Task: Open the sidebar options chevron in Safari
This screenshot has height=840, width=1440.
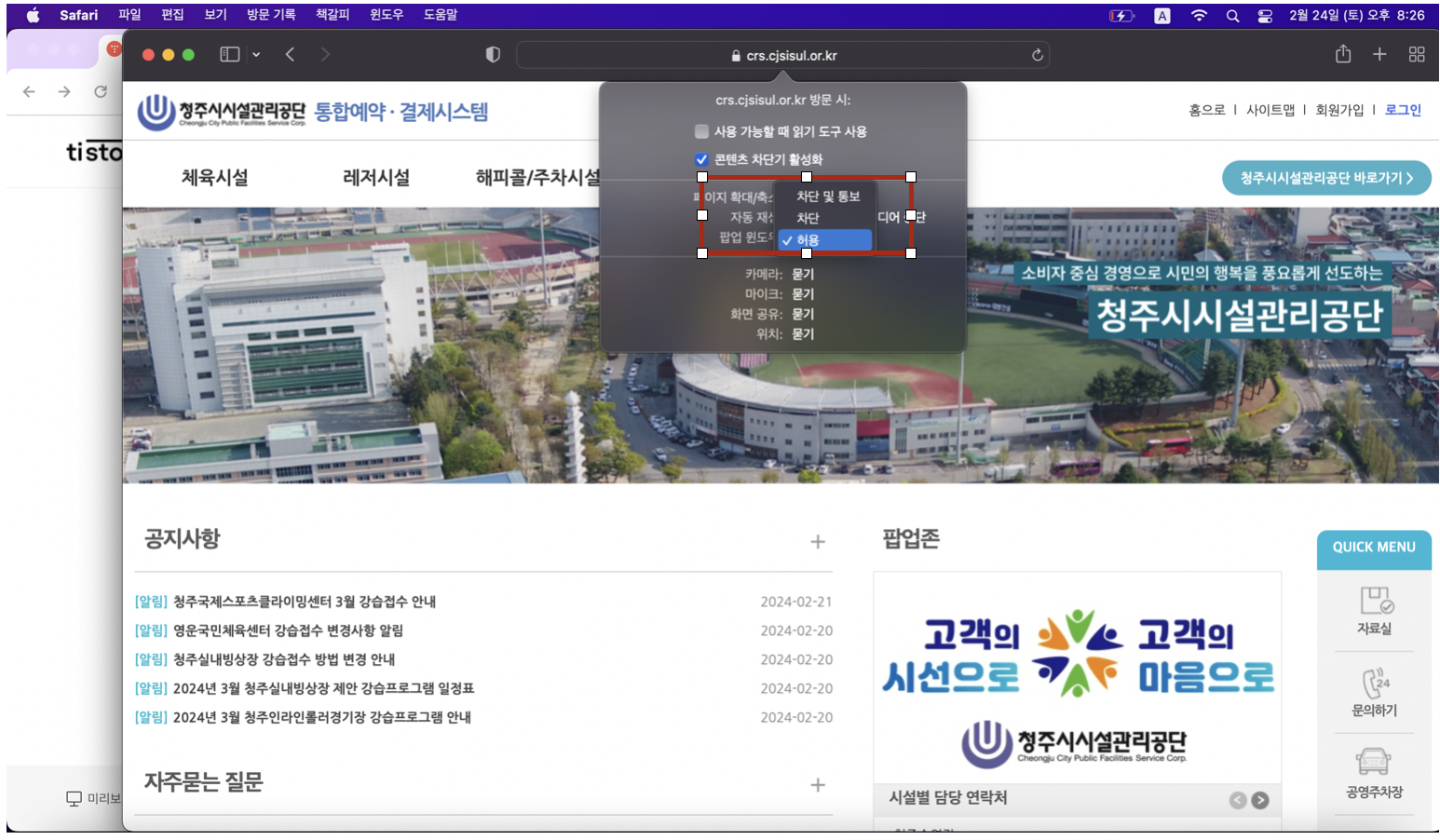Action: pyautogui.click(x=256, y=55)
